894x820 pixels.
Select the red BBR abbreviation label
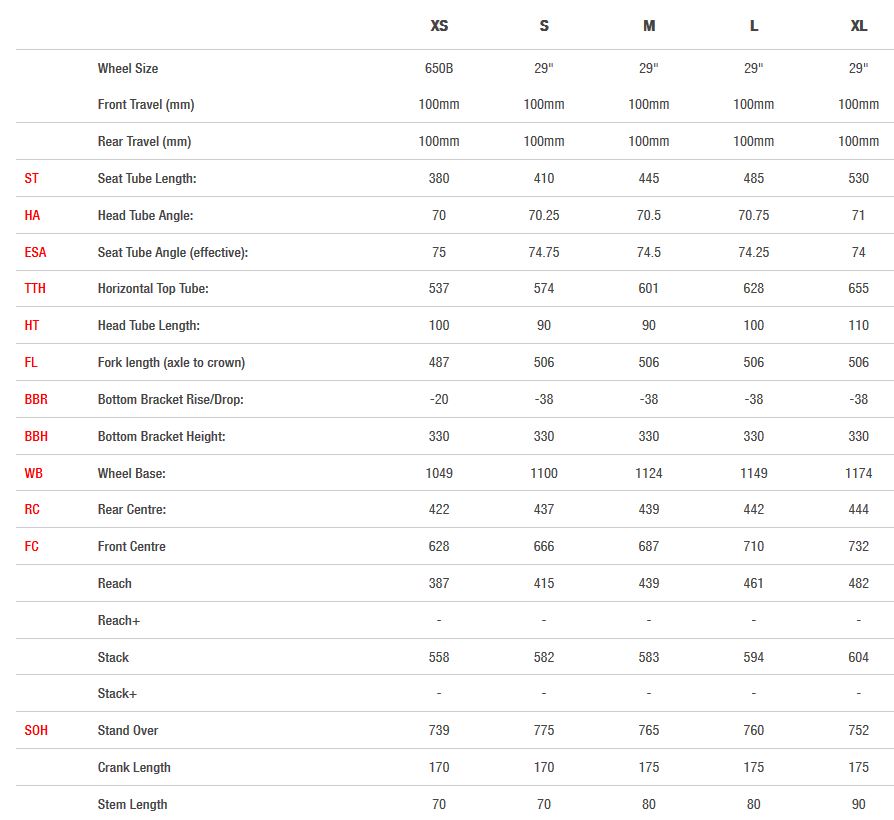click(36, 399)
